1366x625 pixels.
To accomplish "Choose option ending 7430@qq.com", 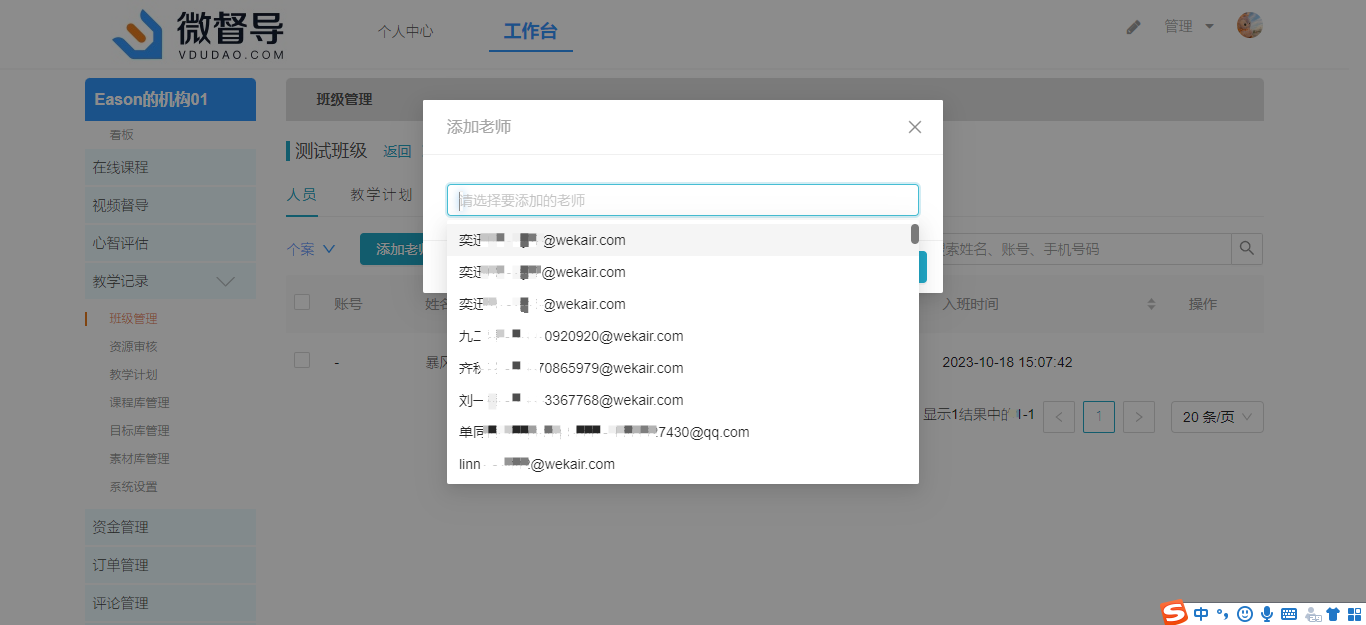I will (x=682, y=432).
